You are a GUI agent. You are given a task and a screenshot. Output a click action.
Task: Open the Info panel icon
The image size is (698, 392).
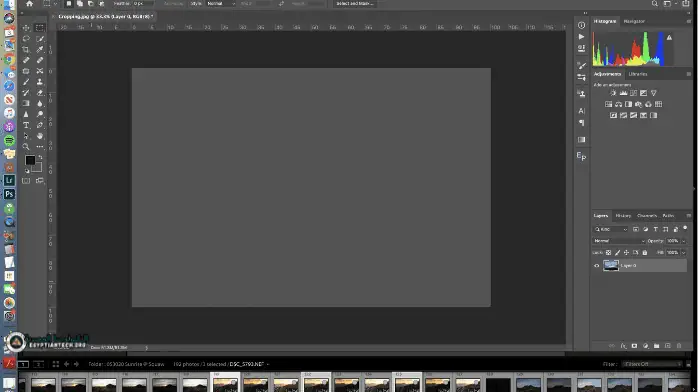pos(581,25)
